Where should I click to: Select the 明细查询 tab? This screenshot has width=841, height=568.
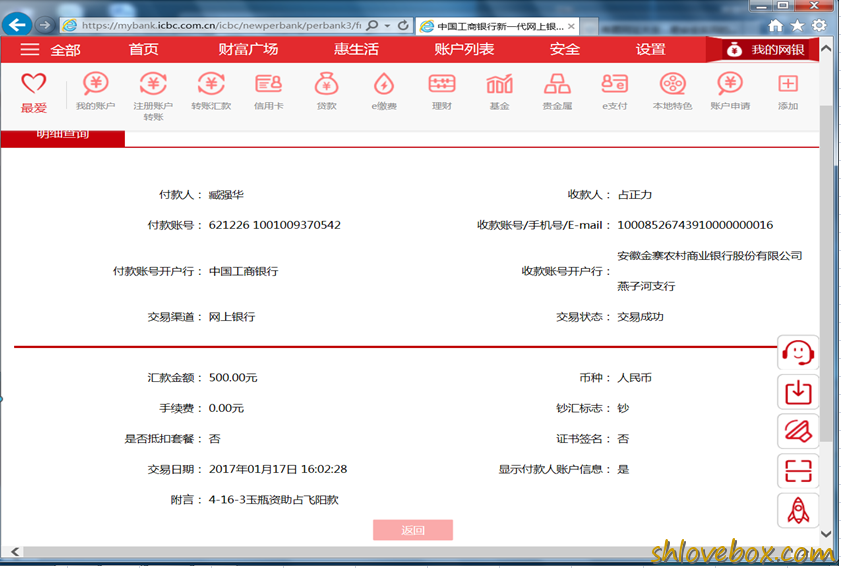tap(63, 137)
